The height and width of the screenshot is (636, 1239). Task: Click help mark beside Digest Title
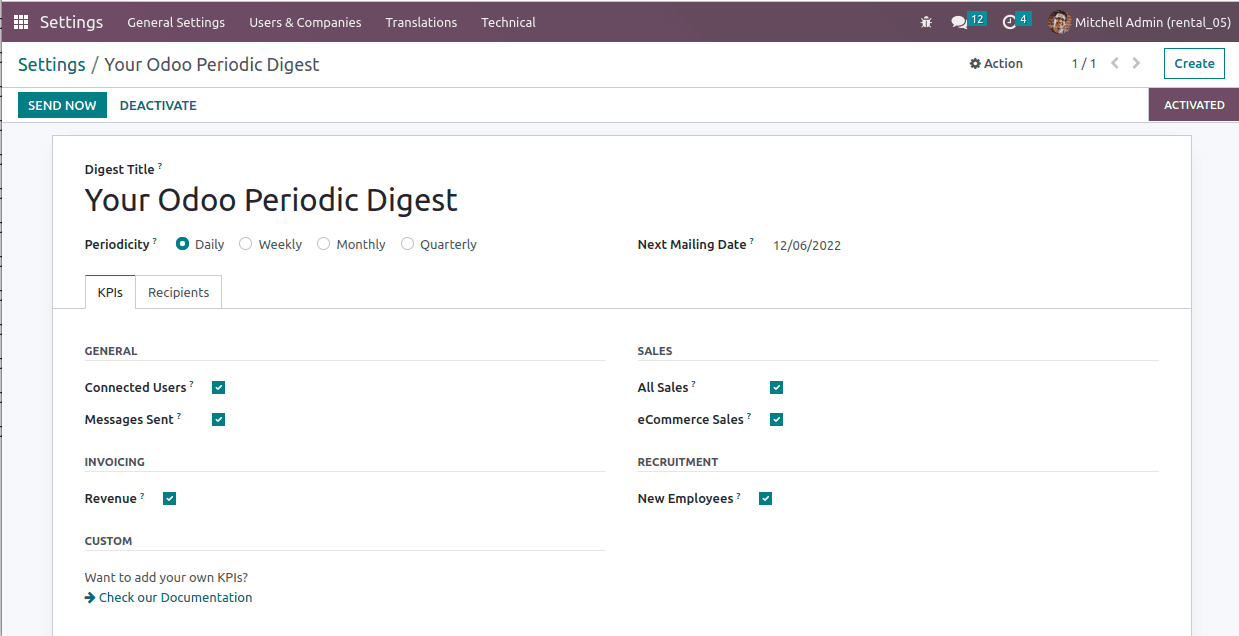160,166
